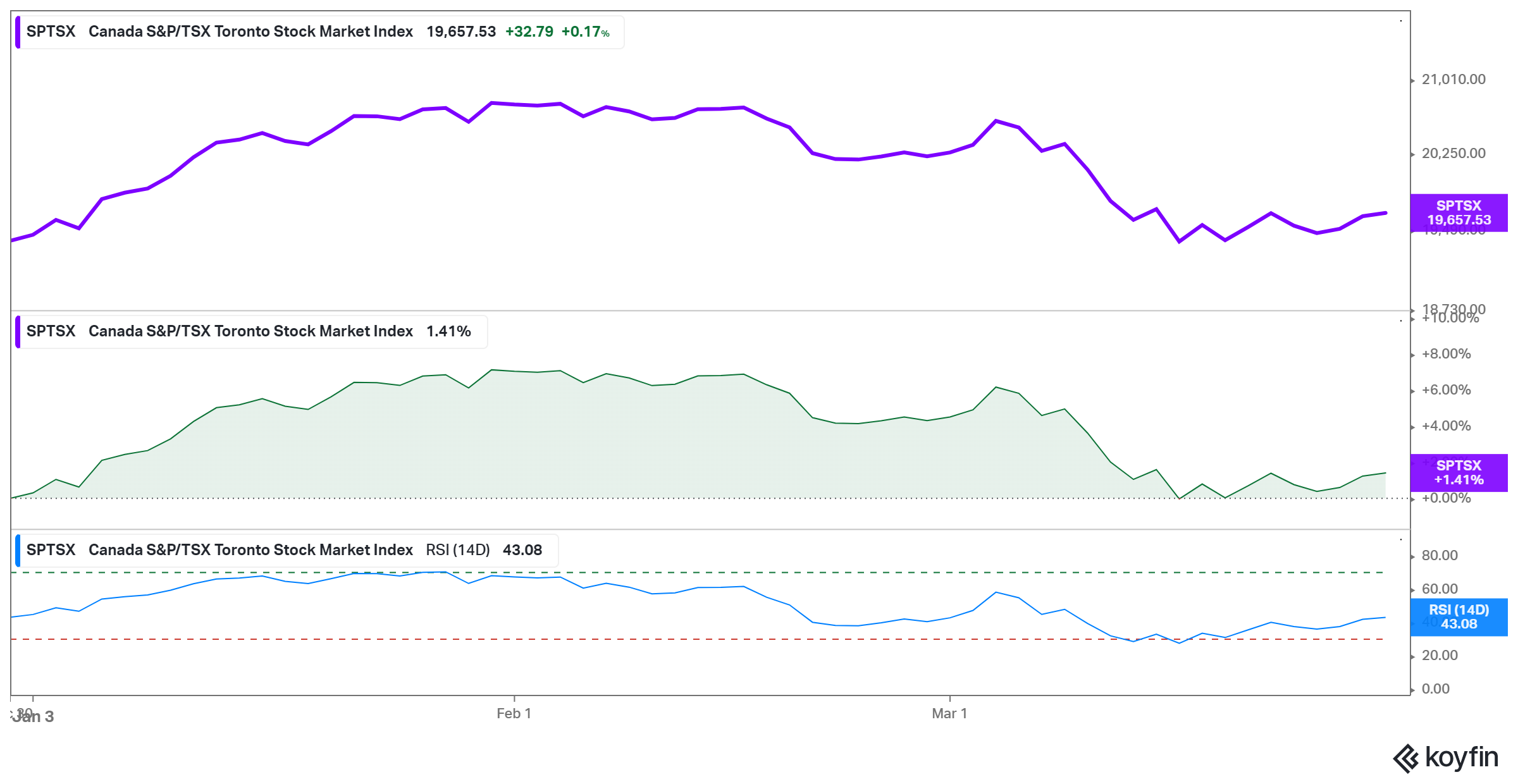Click the +8.00% axis label

[x=1447, y=354]
